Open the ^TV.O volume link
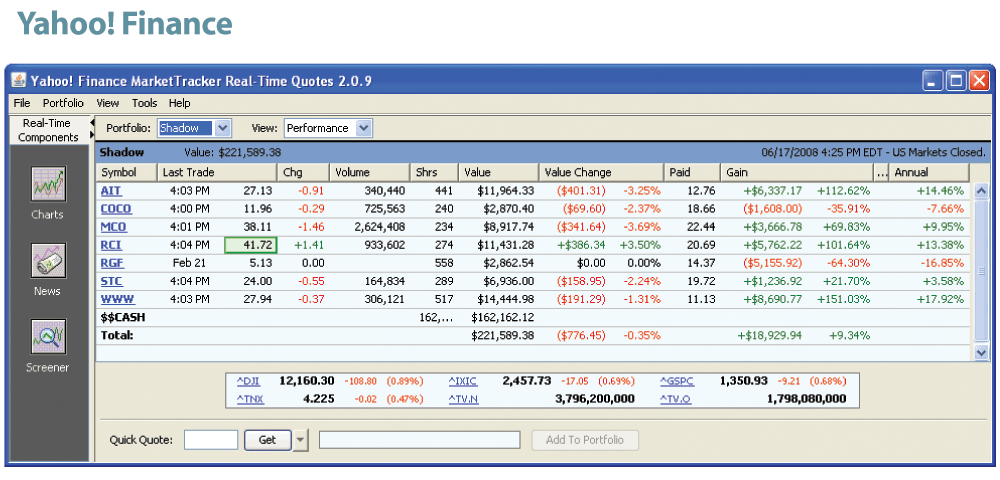 coord(675,400)
